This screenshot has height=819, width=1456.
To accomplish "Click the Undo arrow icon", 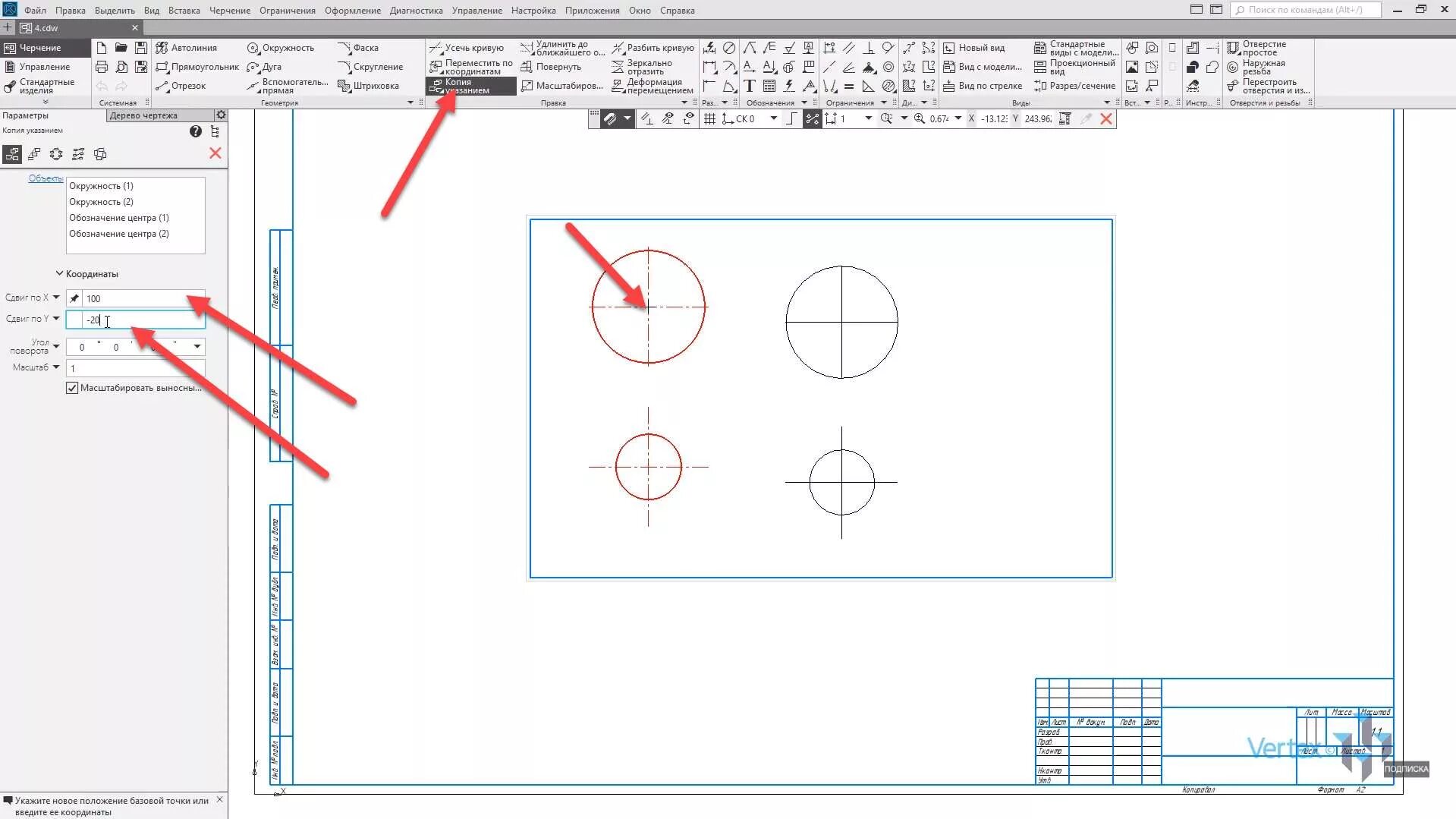I will pos(102,86).
